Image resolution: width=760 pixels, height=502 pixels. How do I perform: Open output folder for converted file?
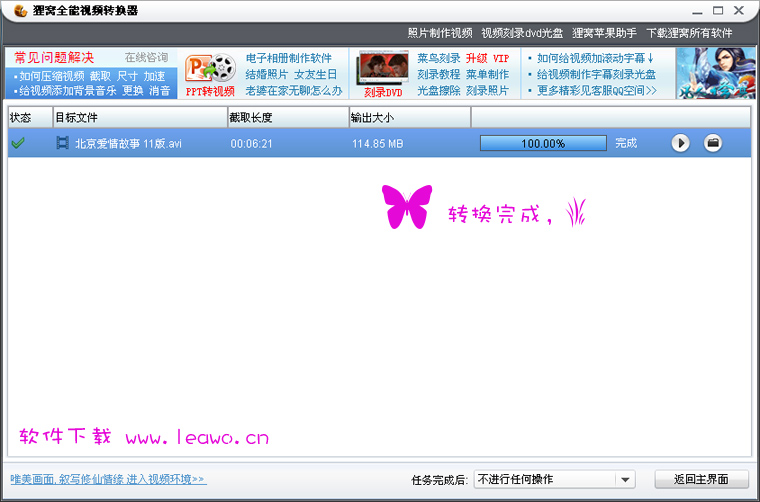(x=712, y=143)
